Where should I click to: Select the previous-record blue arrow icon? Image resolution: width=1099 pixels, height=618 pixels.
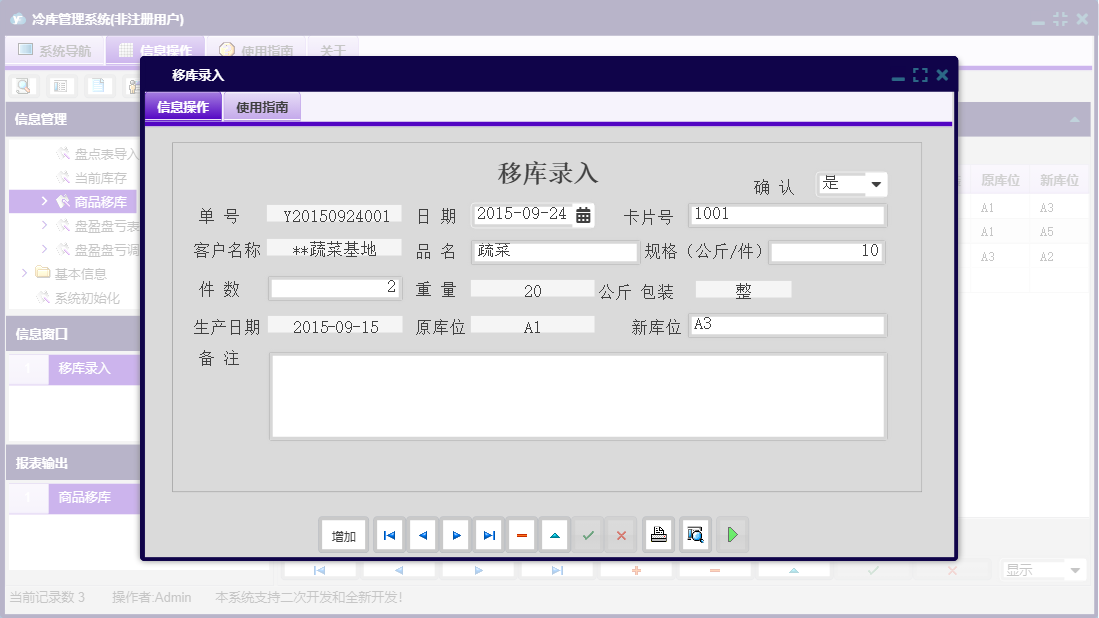point(422,534)
